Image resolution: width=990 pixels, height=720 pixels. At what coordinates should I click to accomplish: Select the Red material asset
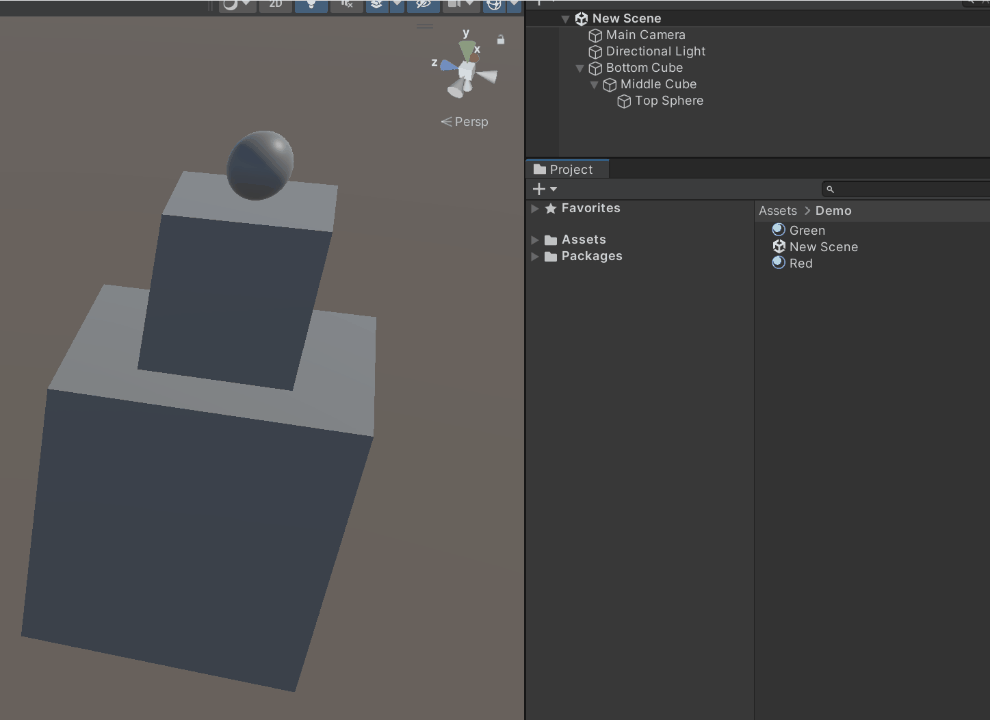(801, 263)
